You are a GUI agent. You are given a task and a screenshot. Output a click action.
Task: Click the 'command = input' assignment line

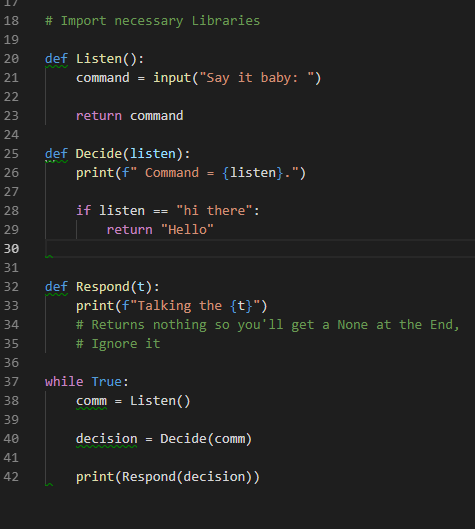[x=198, y=78]
